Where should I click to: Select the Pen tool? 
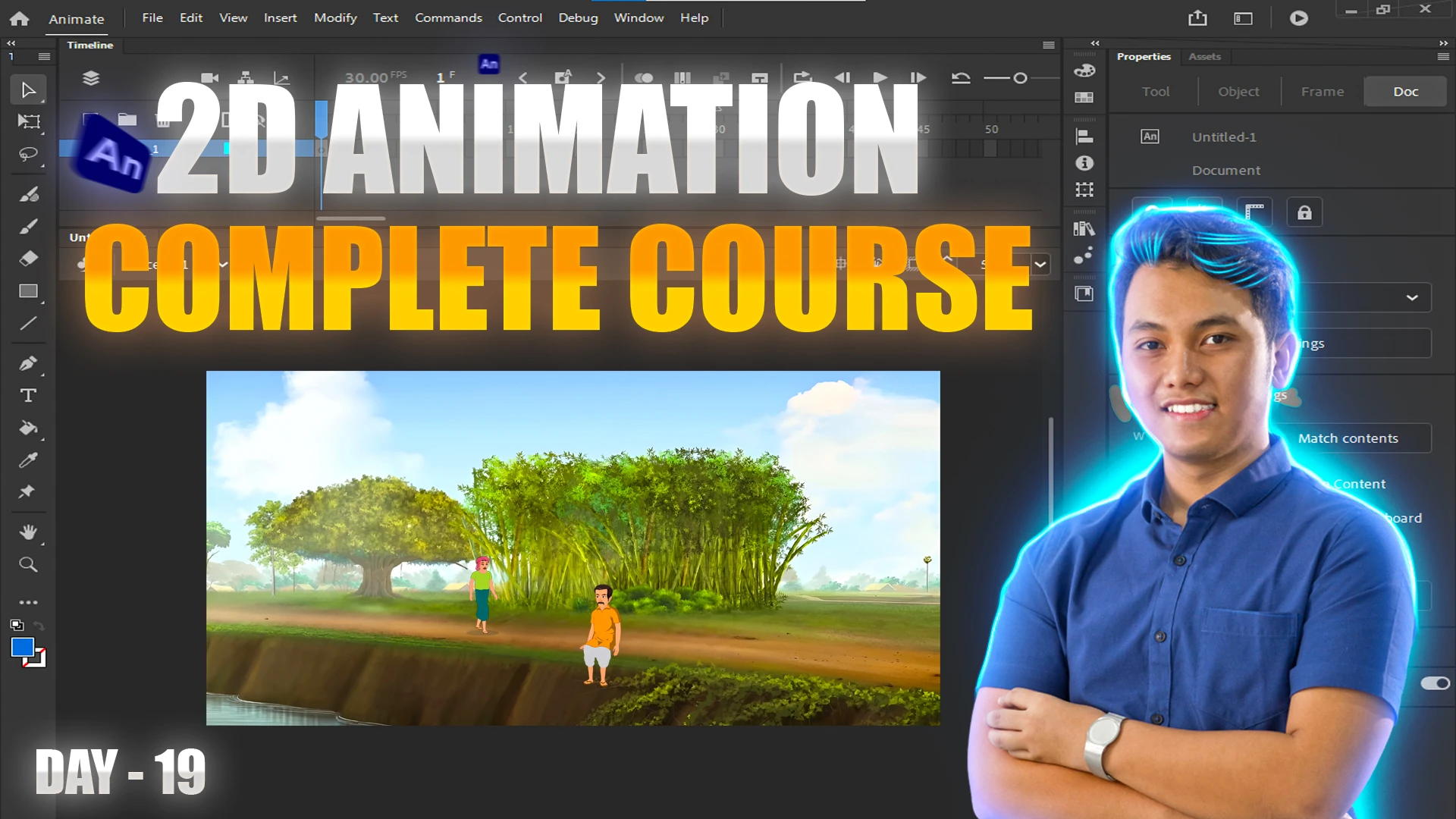[x=28, y=363]
